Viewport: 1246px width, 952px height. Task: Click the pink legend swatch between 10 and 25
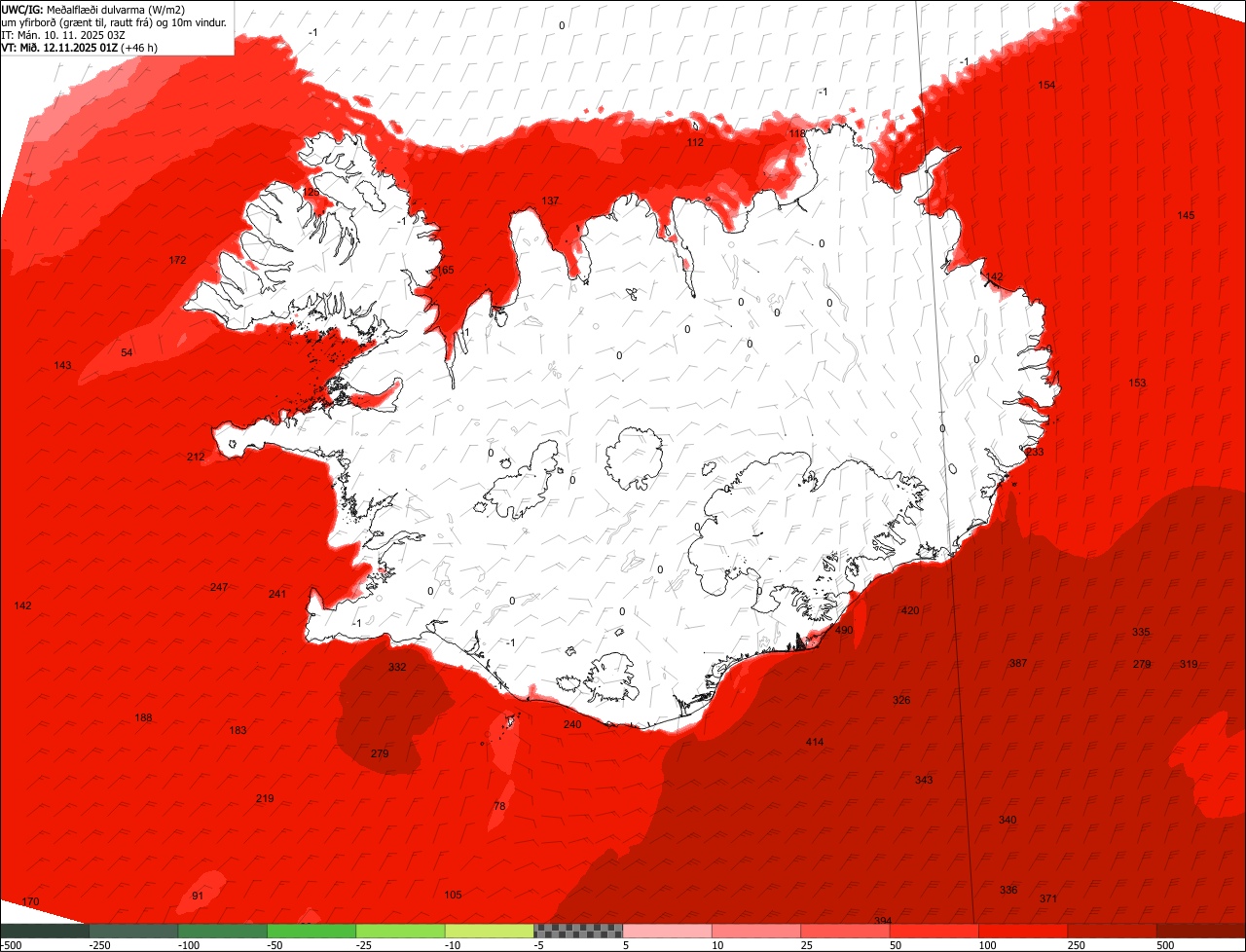pos(757,931)
